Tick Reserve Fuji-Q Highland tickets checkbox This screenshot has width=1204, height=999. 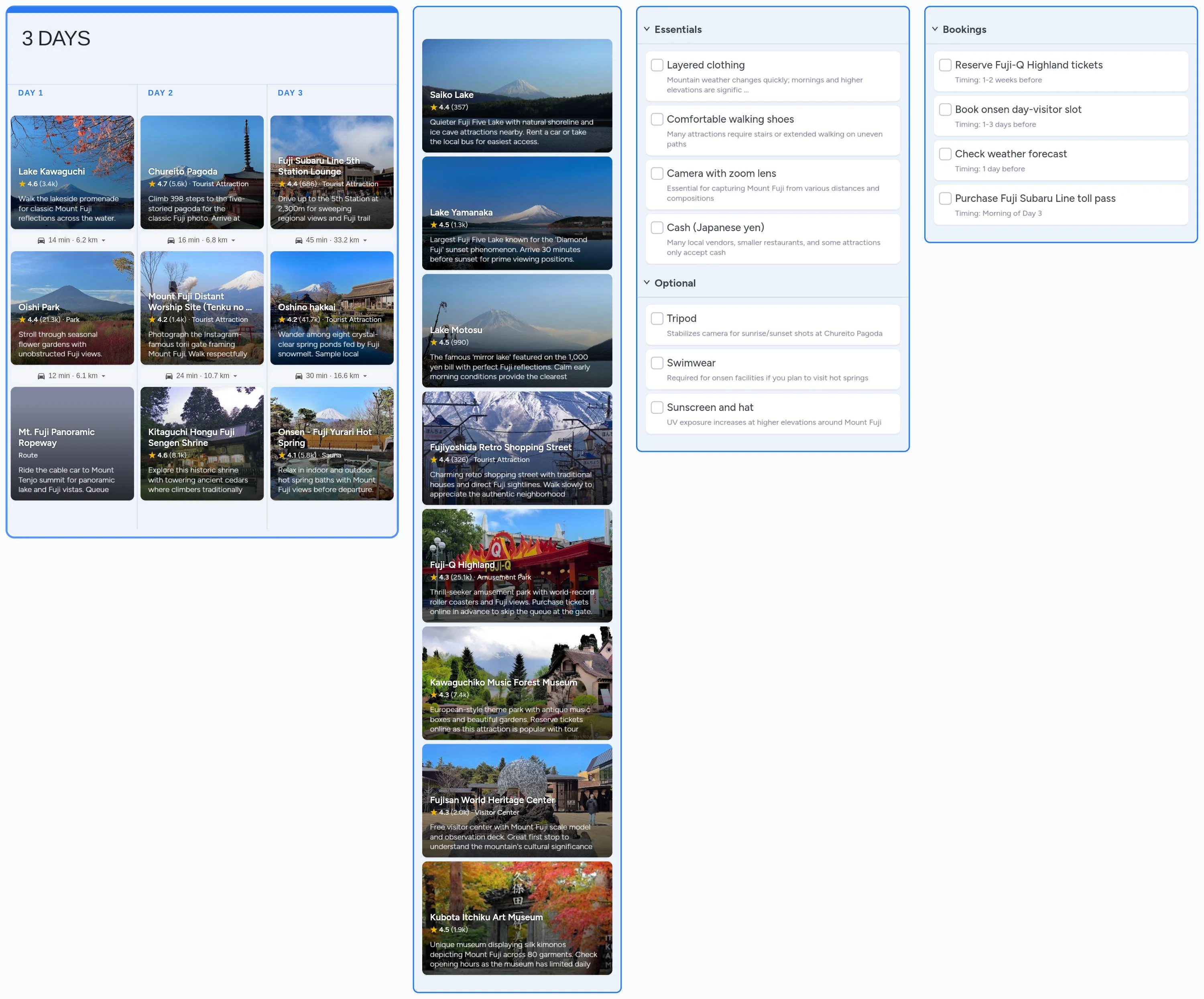click(945, 65)
